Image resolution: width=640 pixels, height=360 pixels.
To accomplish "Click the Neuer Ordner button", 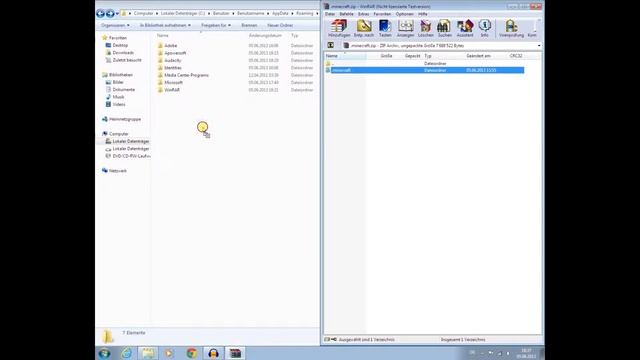I will pyautogui.click(x=280, y=25).
